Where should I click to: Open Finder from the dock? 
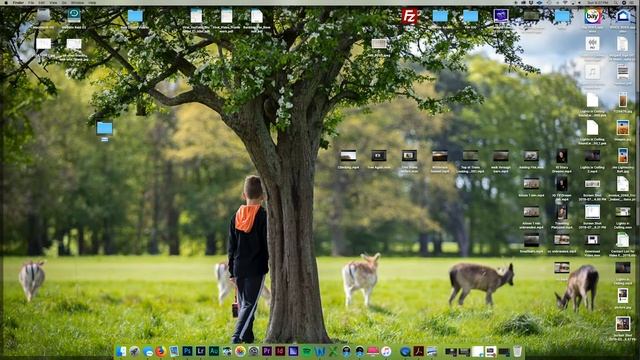(x=121, y=351)
